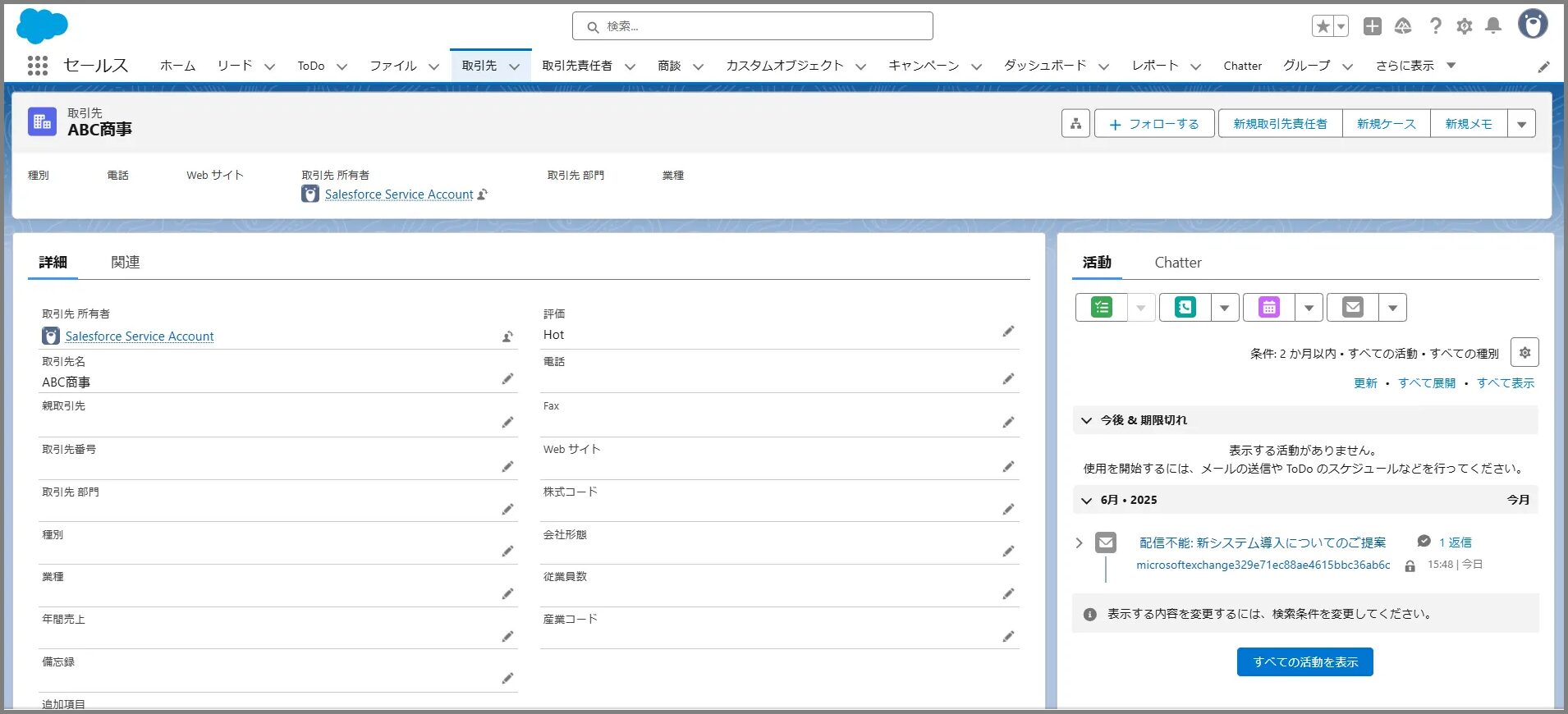This screenshot has height=714, width=1568.
Task: Click the send email activity icon
Action: [1353, 308]
